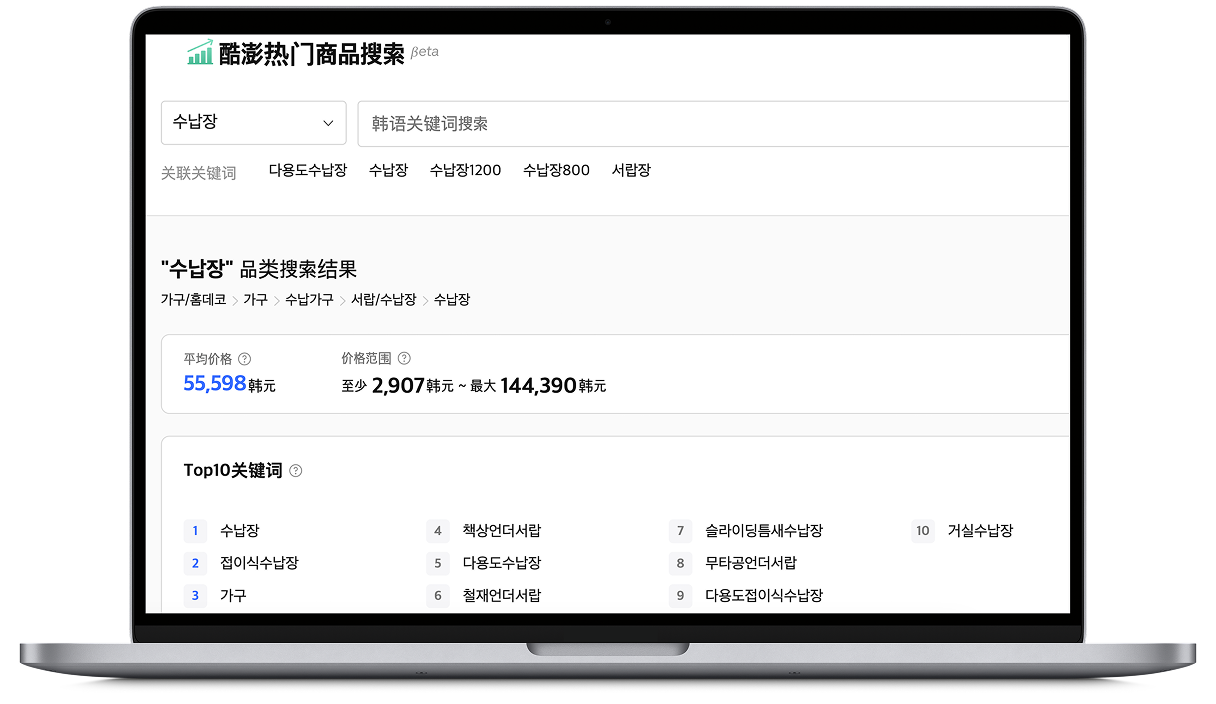Select related keyword 다용도수납장
This screenshot has width=1216, height=704.
pos(307,170)
